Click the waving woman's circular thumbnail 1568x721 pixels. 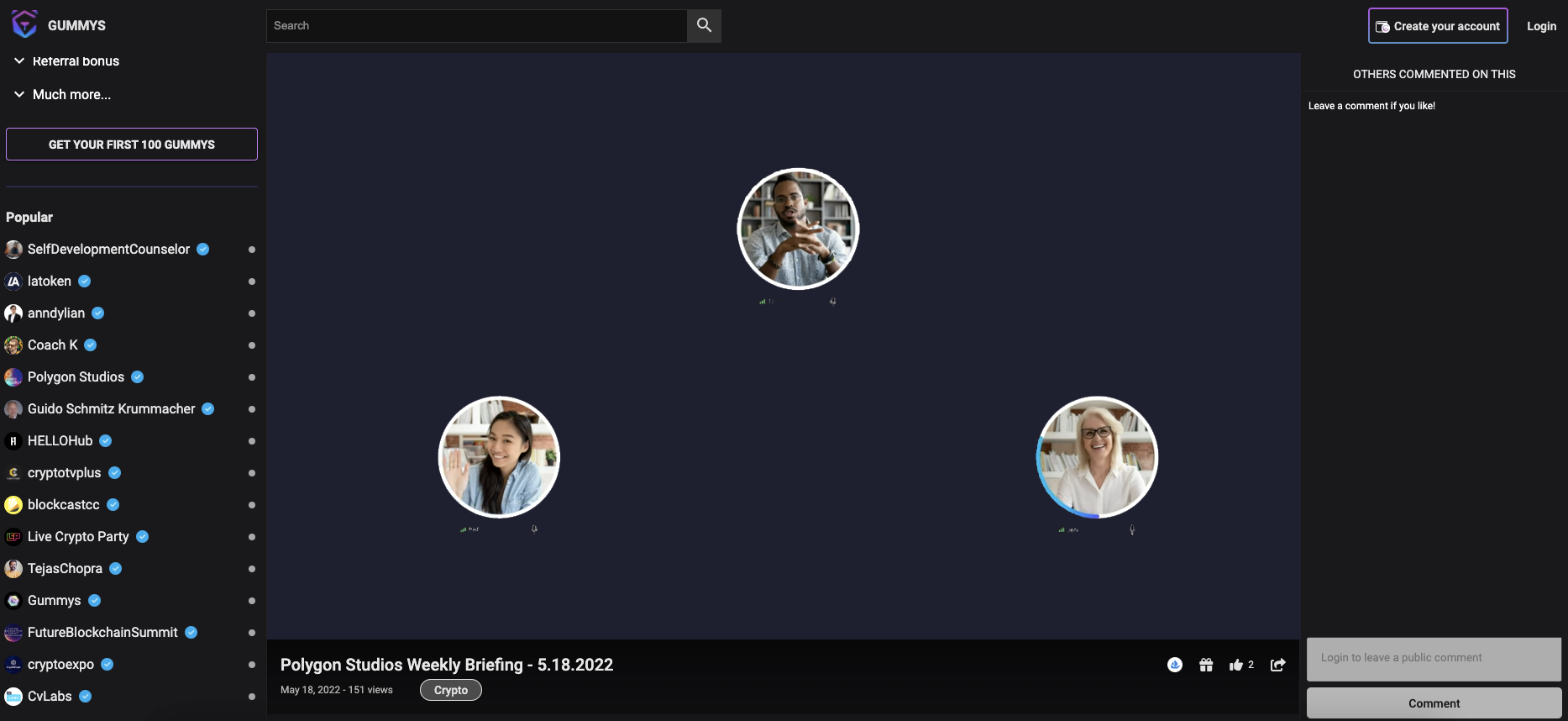(499, 457)
